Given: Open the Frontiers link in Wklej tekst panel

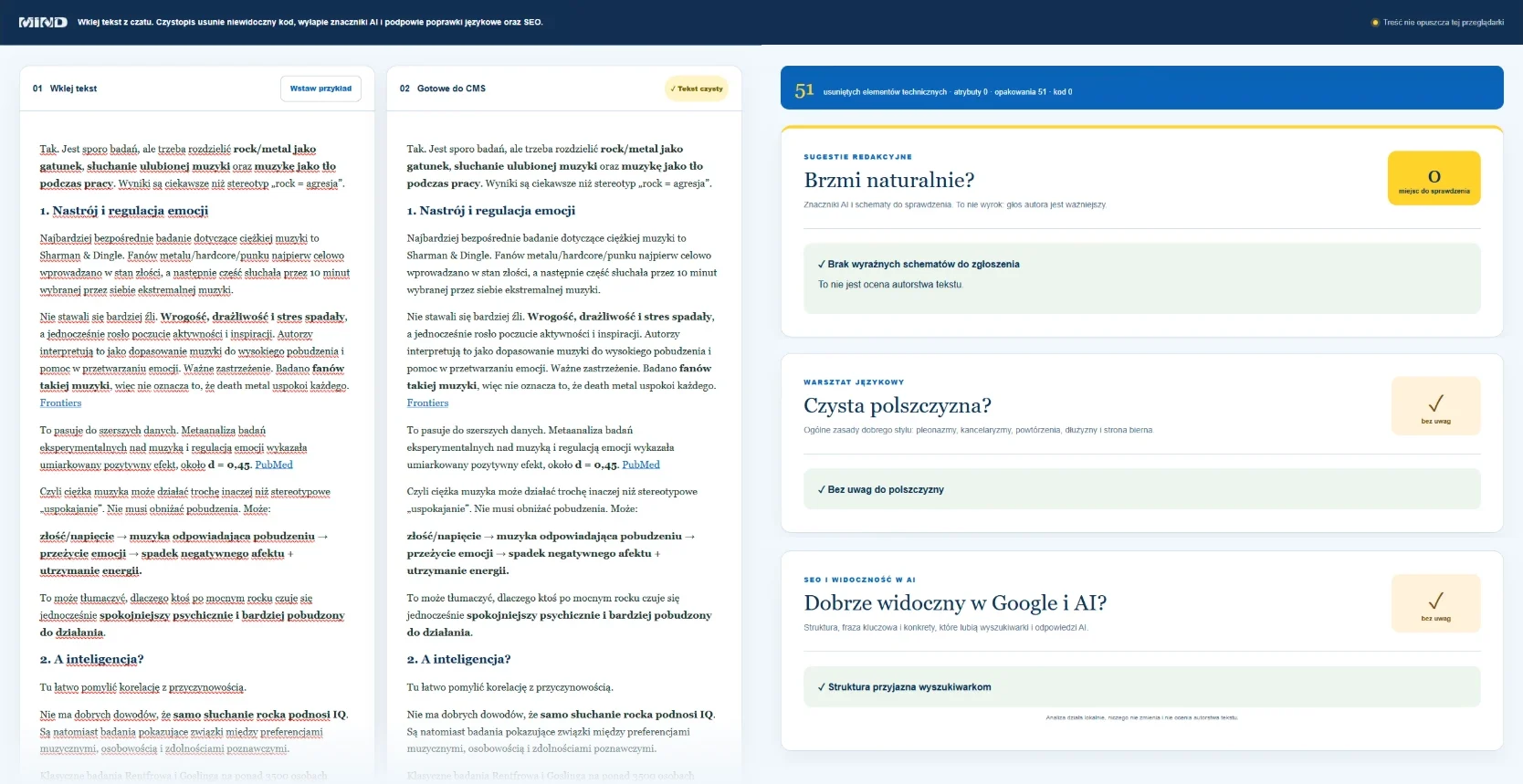Looking at the screenshot, I should (x=60, y=402).
